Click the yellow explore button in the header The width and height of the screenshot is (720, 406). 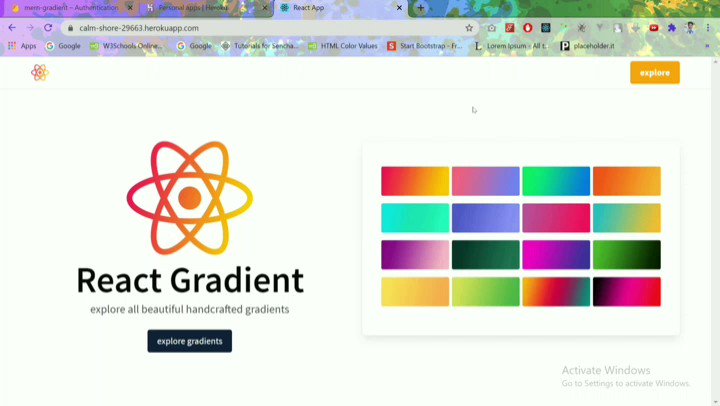coord(655,73)
